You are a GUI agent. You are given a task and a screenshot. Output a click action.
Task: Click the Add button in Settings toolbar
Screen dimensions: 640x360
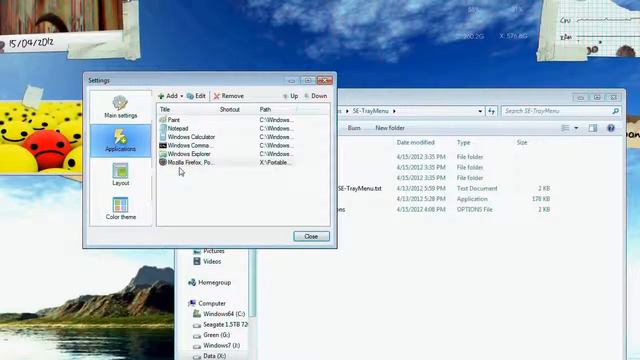168,96
